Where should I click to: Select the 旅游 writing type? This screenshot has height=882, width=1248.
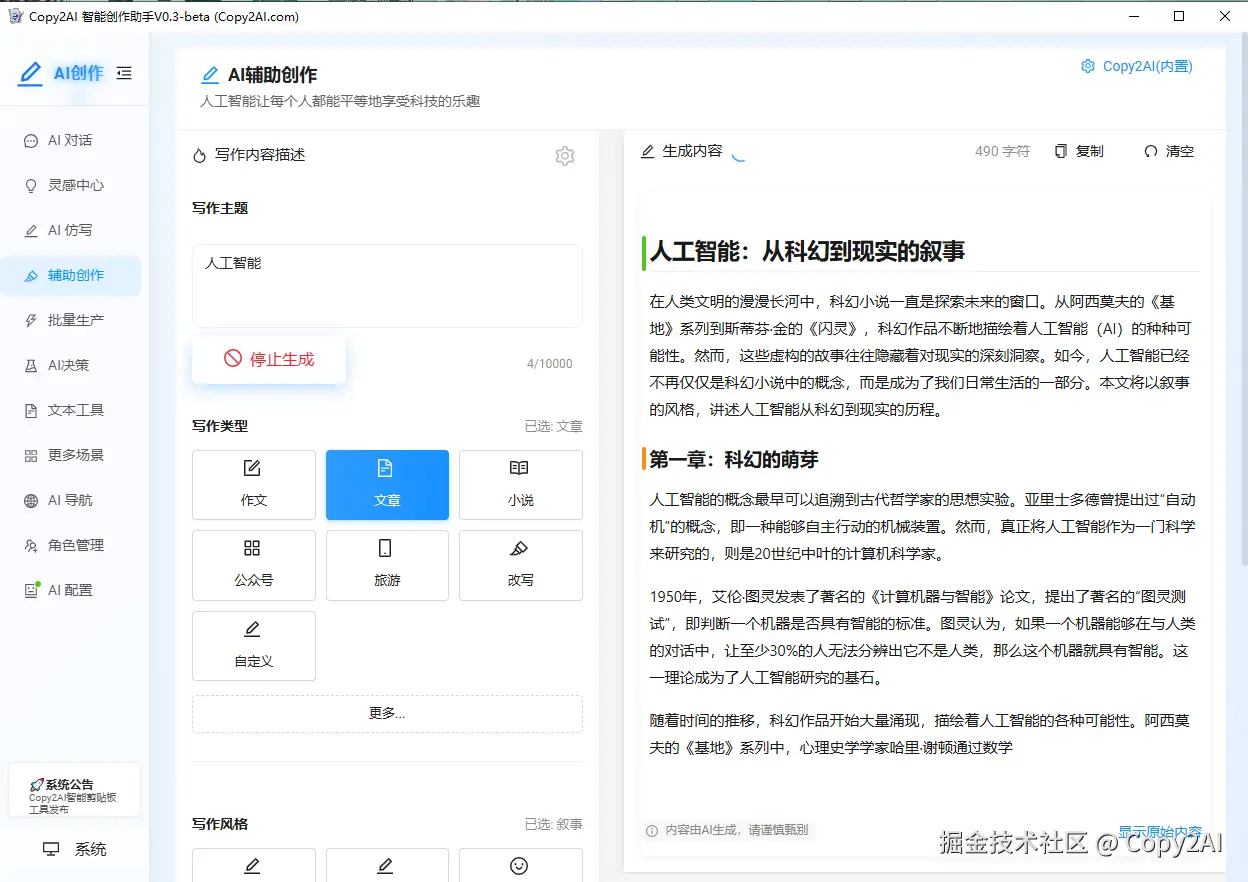point(387,565)
